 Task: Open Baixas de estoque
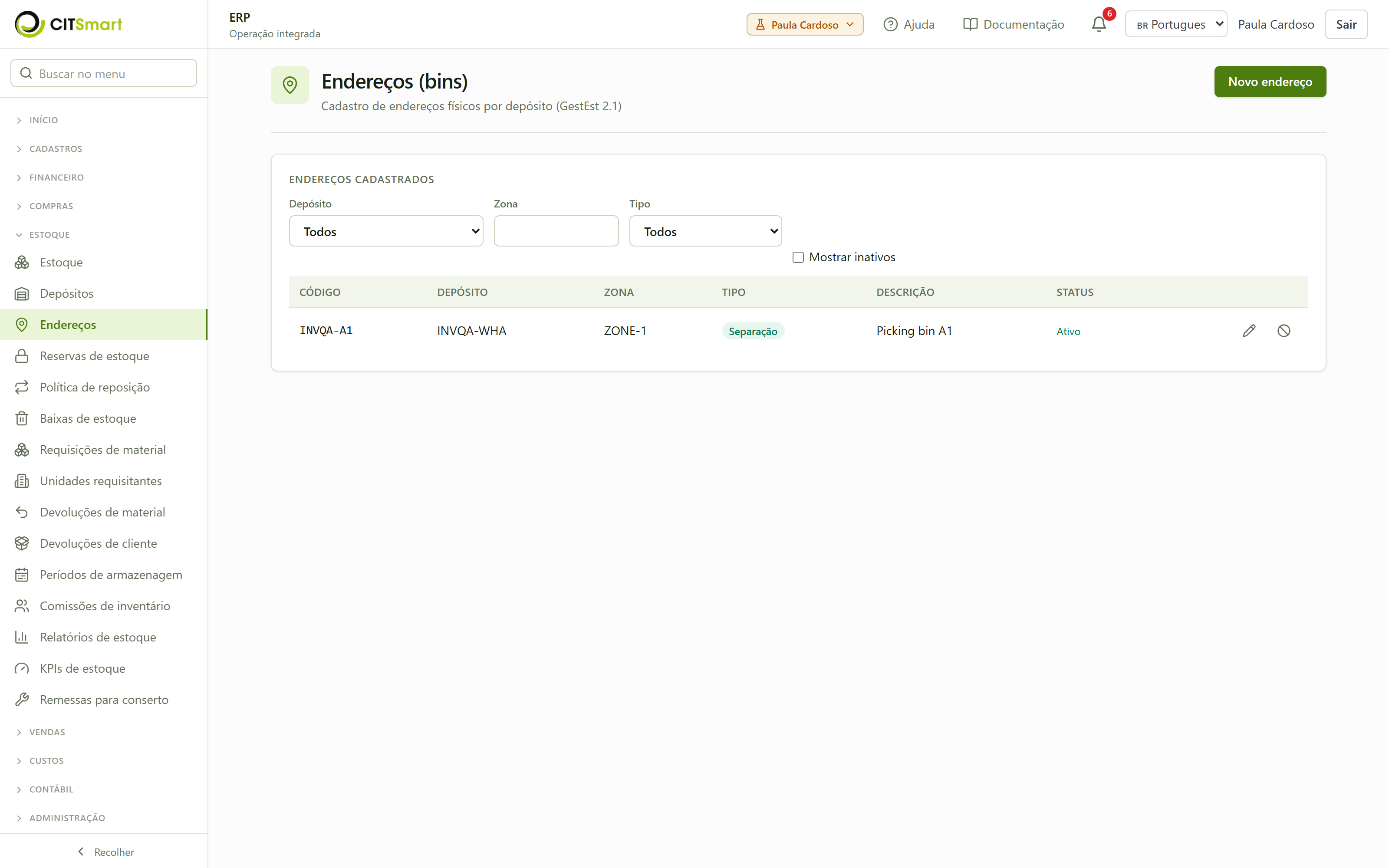[104, 418]
